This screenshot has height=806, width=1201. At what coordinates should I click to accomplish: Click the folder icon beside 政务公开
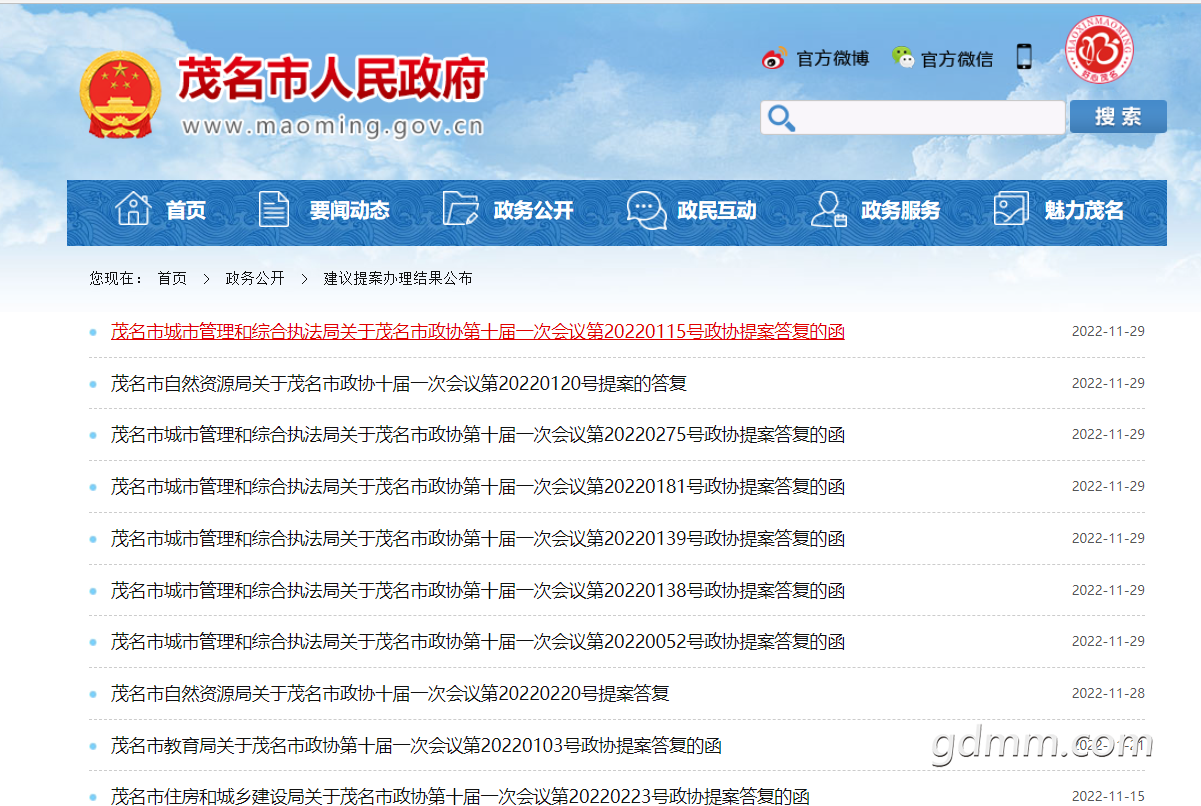[460, 209]
